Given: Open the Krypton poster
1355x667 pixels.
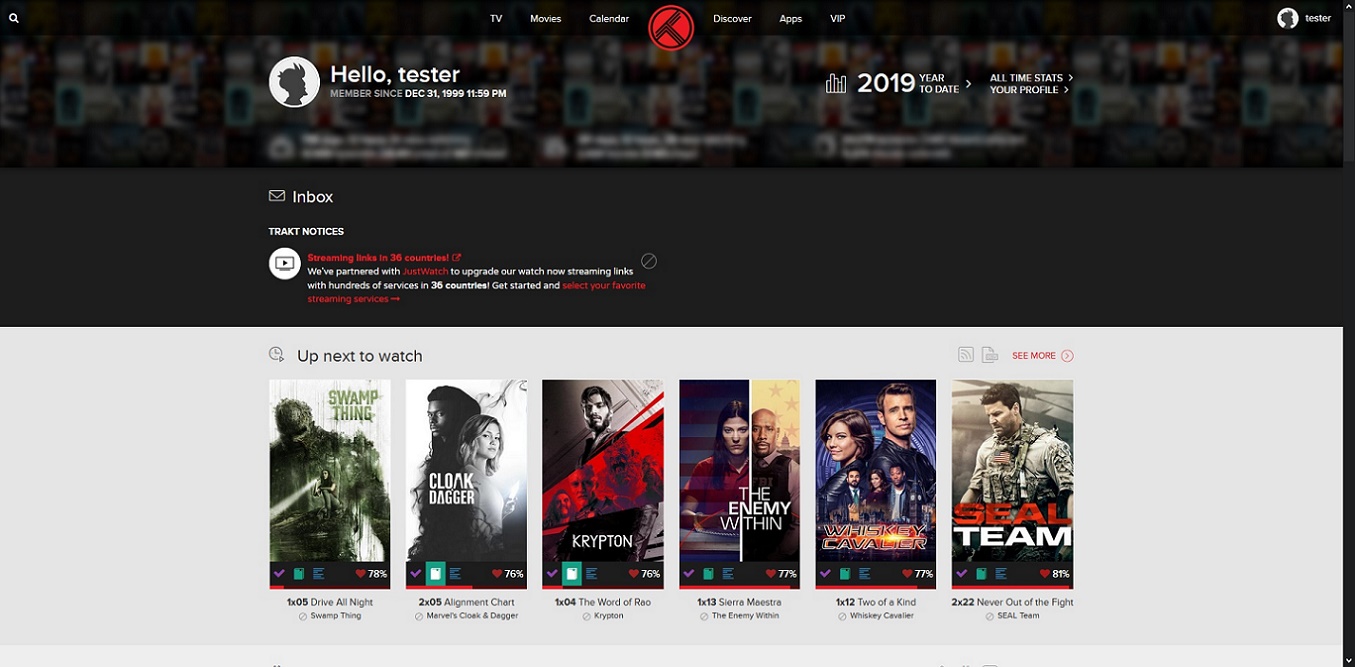Looking at the screenshot, I should click(x=602, y=470).
